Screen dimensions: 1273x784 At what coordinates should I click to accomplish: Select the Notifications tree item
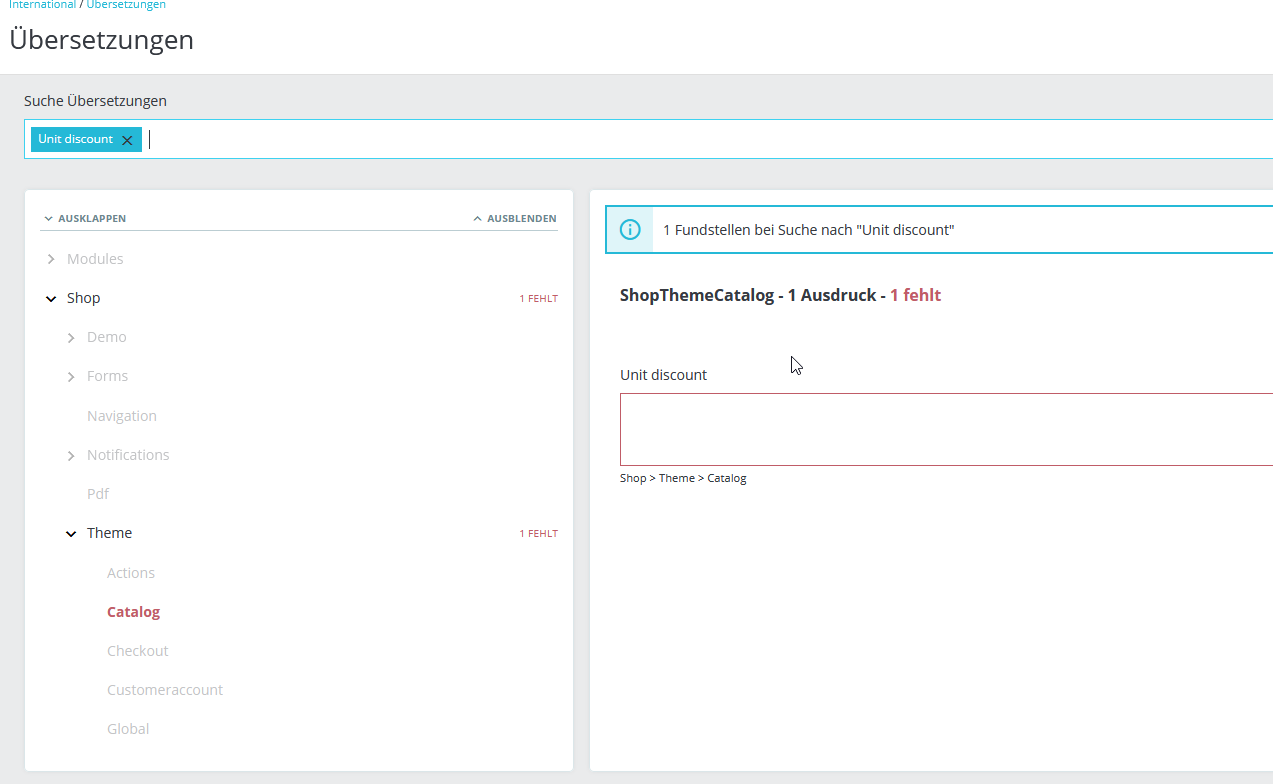(x=128, y=455)
